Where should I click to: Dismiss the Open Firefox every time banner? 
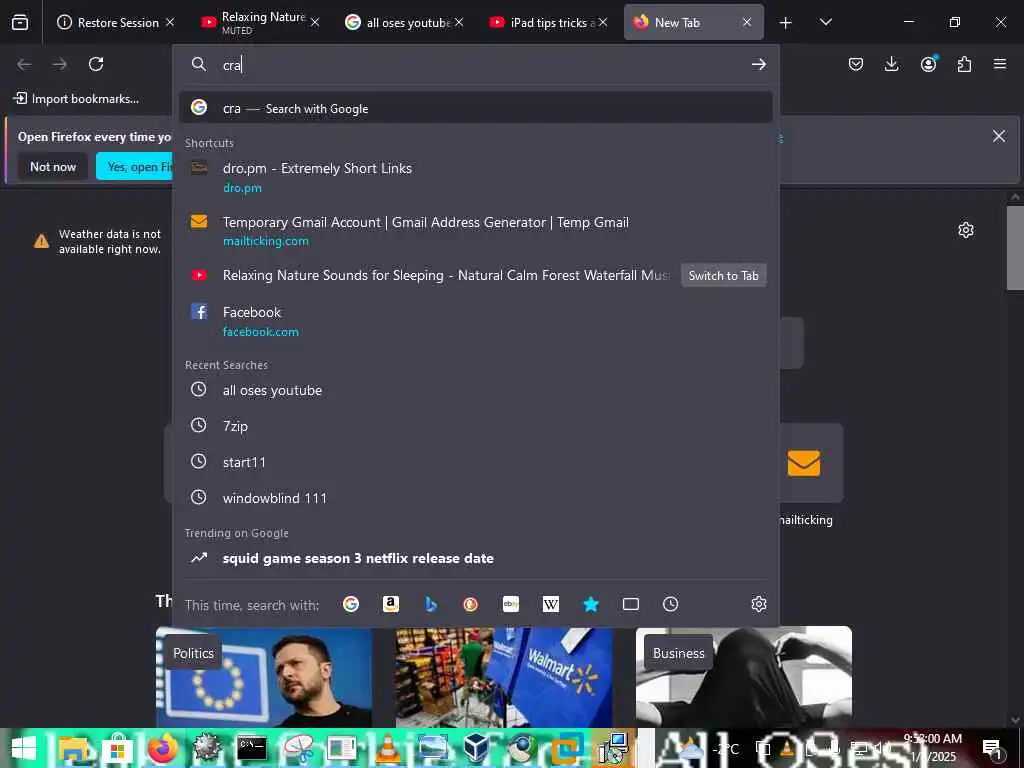(999, 136)
